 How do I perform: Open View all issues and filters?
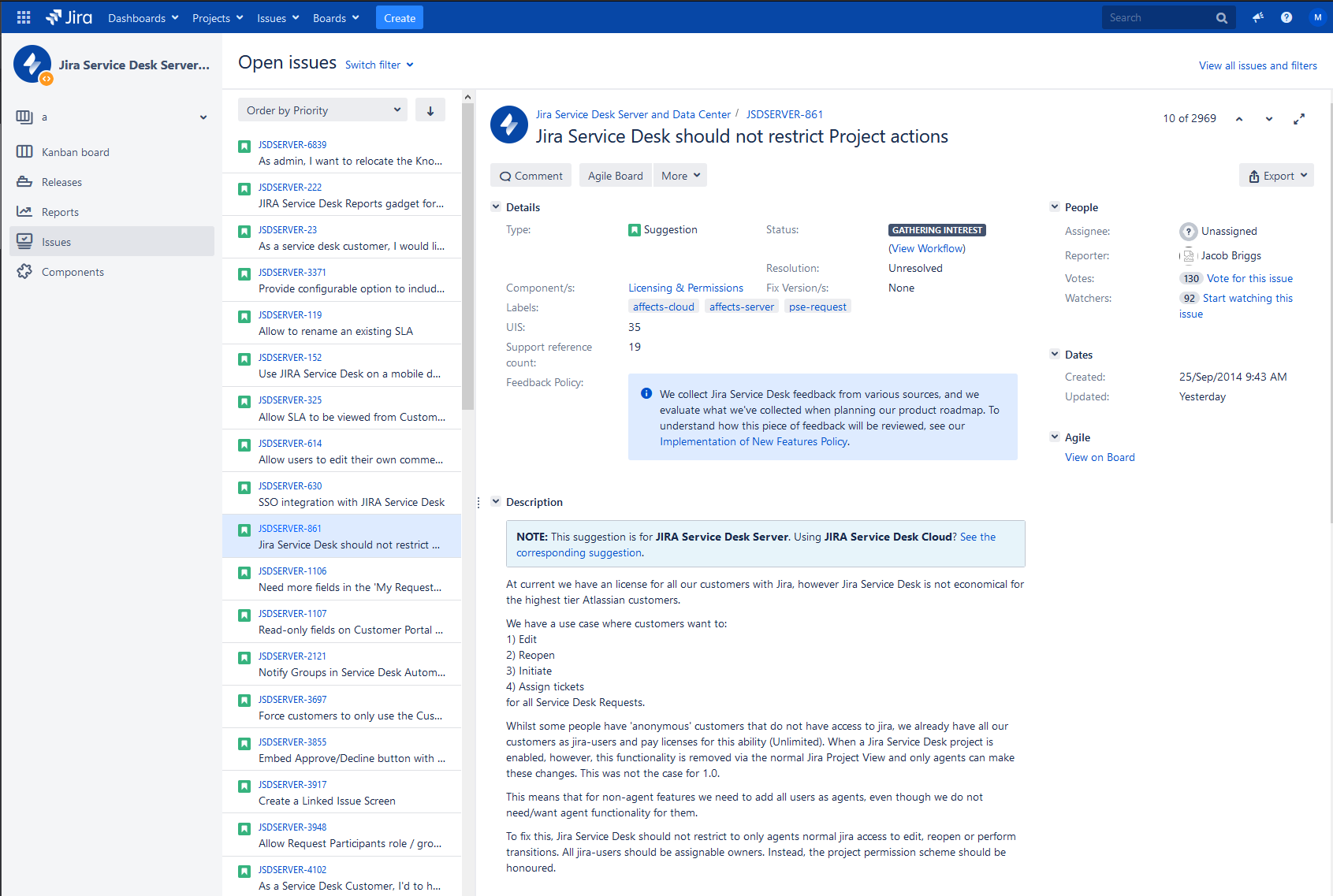pos(1258,65)
